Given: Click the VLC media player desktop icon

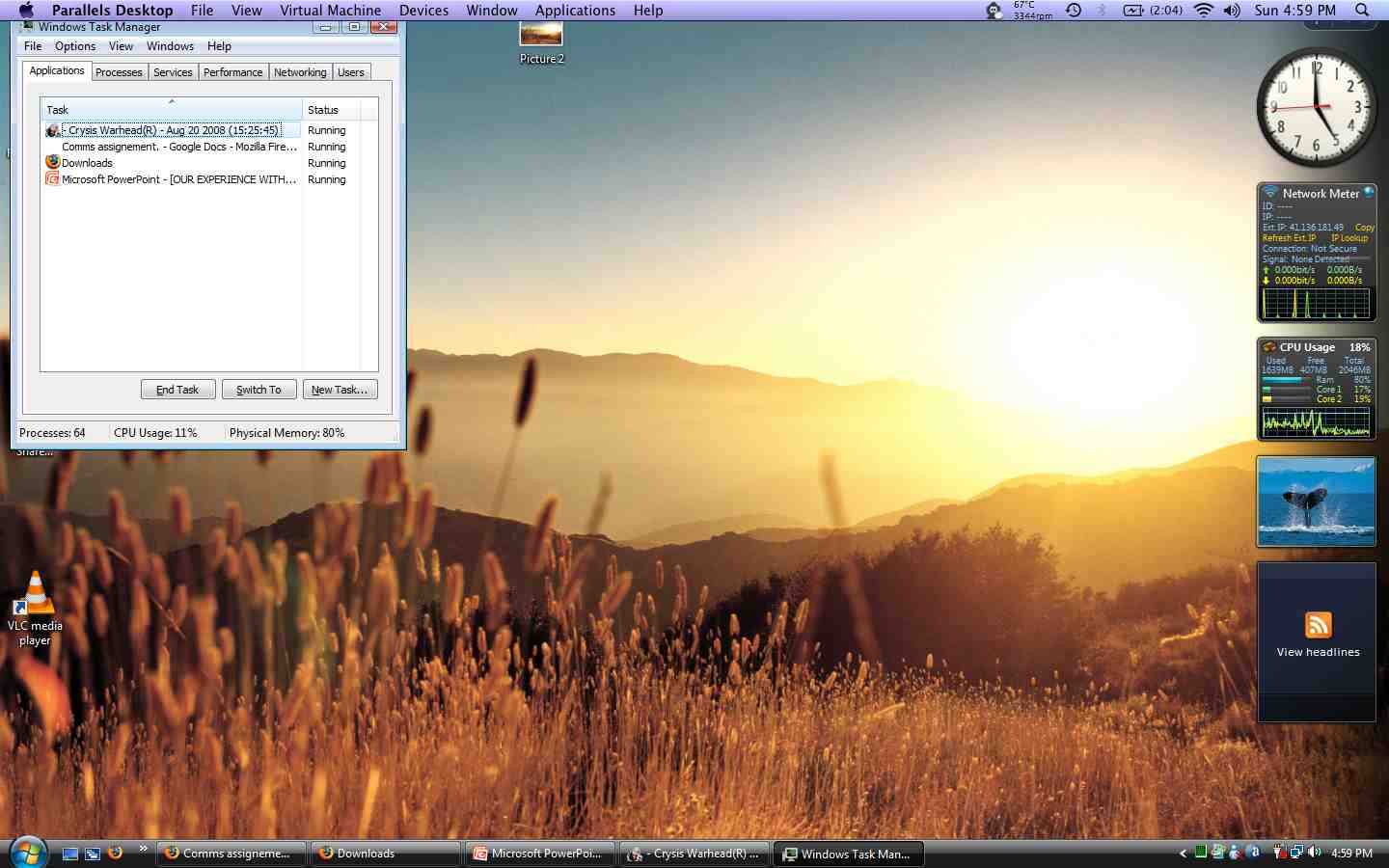Looking at the screenshot, I should tap(35, 609).
